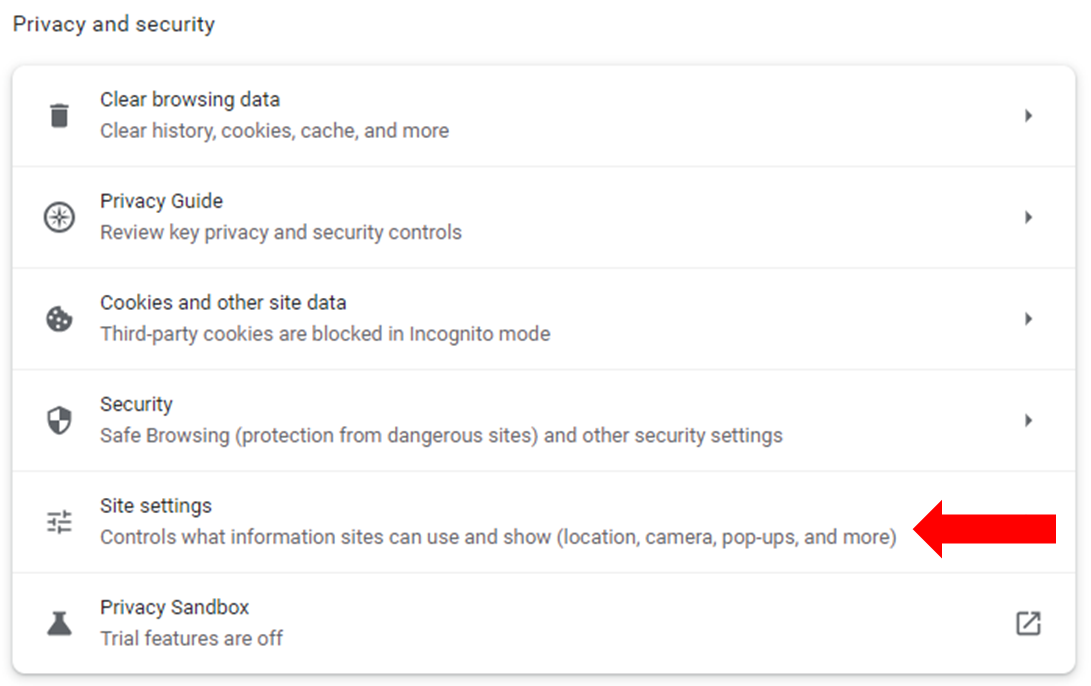This screenshot has width=1091, height=686.
Task: Click the Privacy Sandbox flask icon
Action: (59, 623)
